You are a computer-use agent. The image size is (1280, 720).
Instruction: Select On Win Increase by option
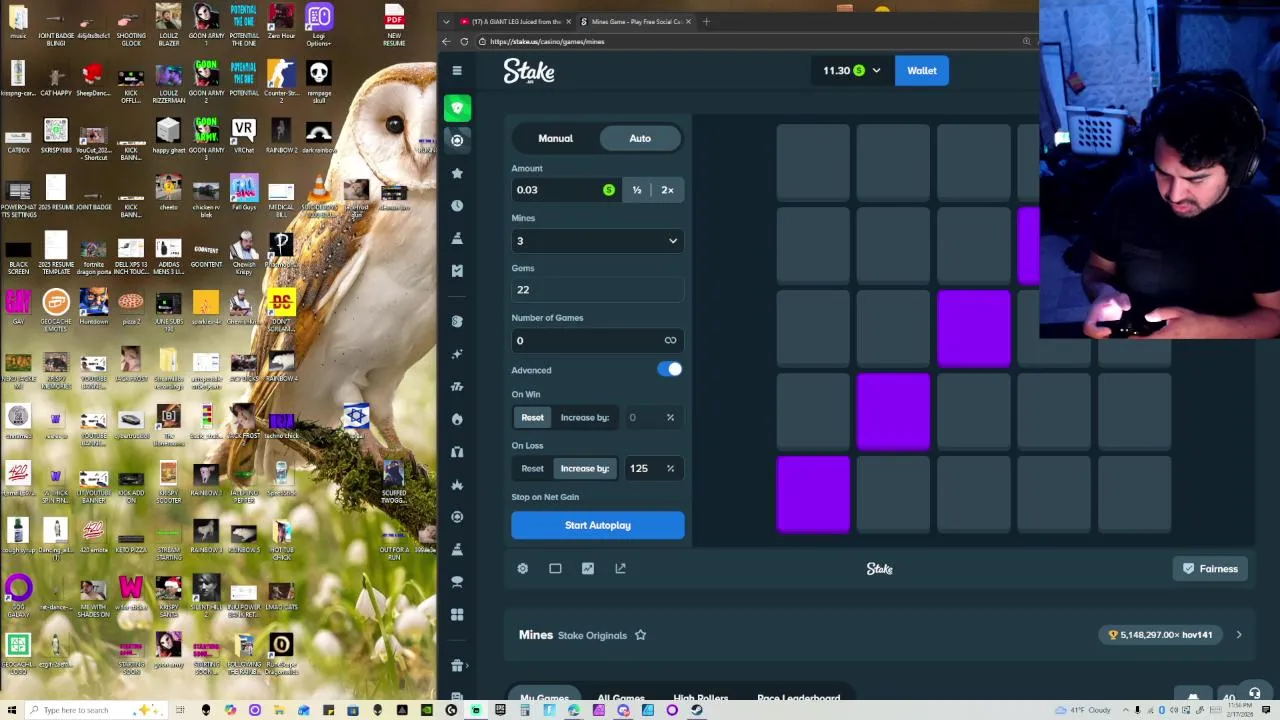pyautogui.click(x=585, y=417)
